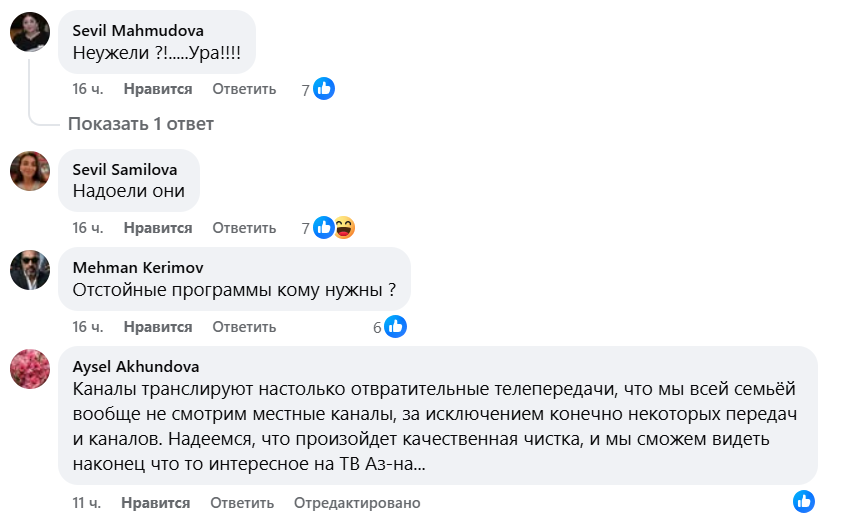Reply to Aysel Akhundova's comment

(241, 503)
